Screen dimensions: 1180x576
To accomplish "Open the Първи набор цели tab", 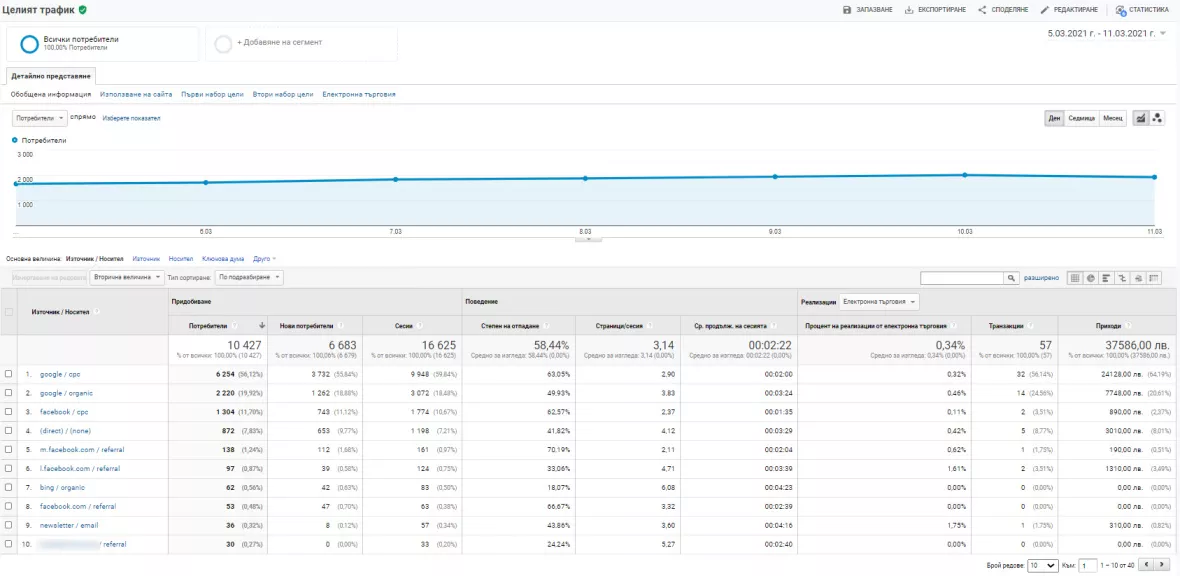I will click(x=212, y=95).
